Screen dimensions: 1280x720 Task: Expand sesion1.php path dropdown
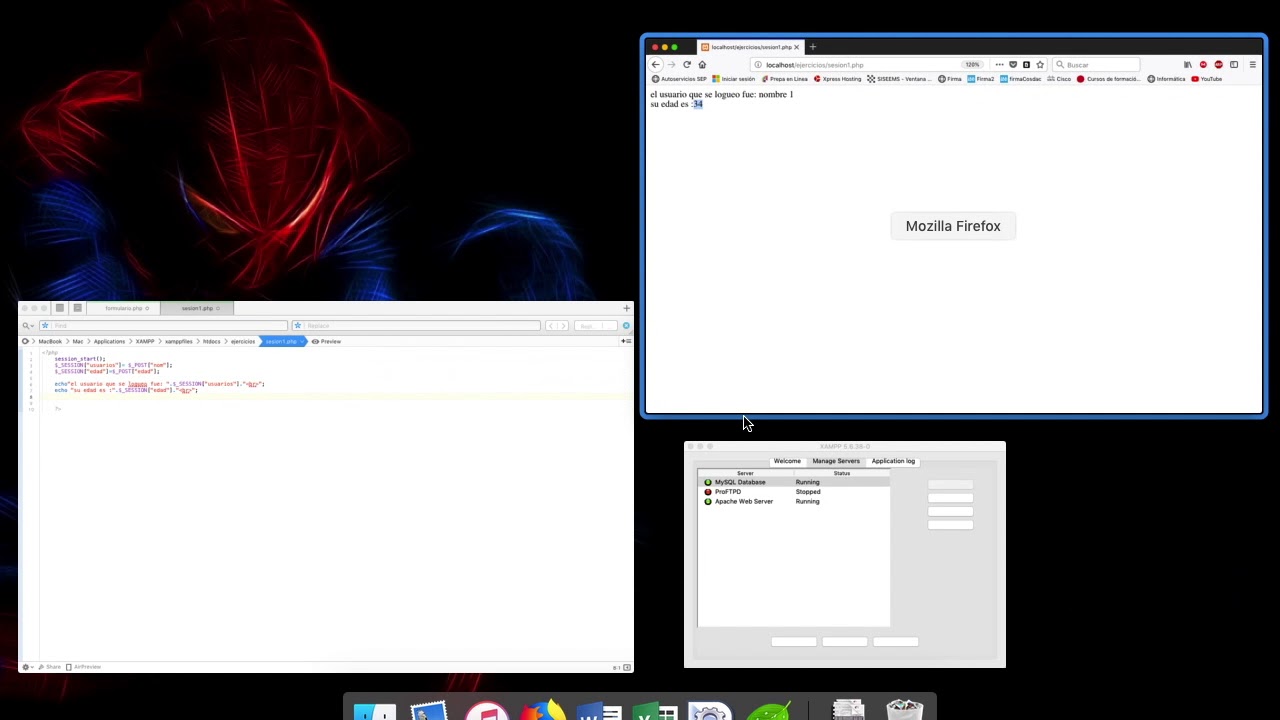tap(284, 342)
